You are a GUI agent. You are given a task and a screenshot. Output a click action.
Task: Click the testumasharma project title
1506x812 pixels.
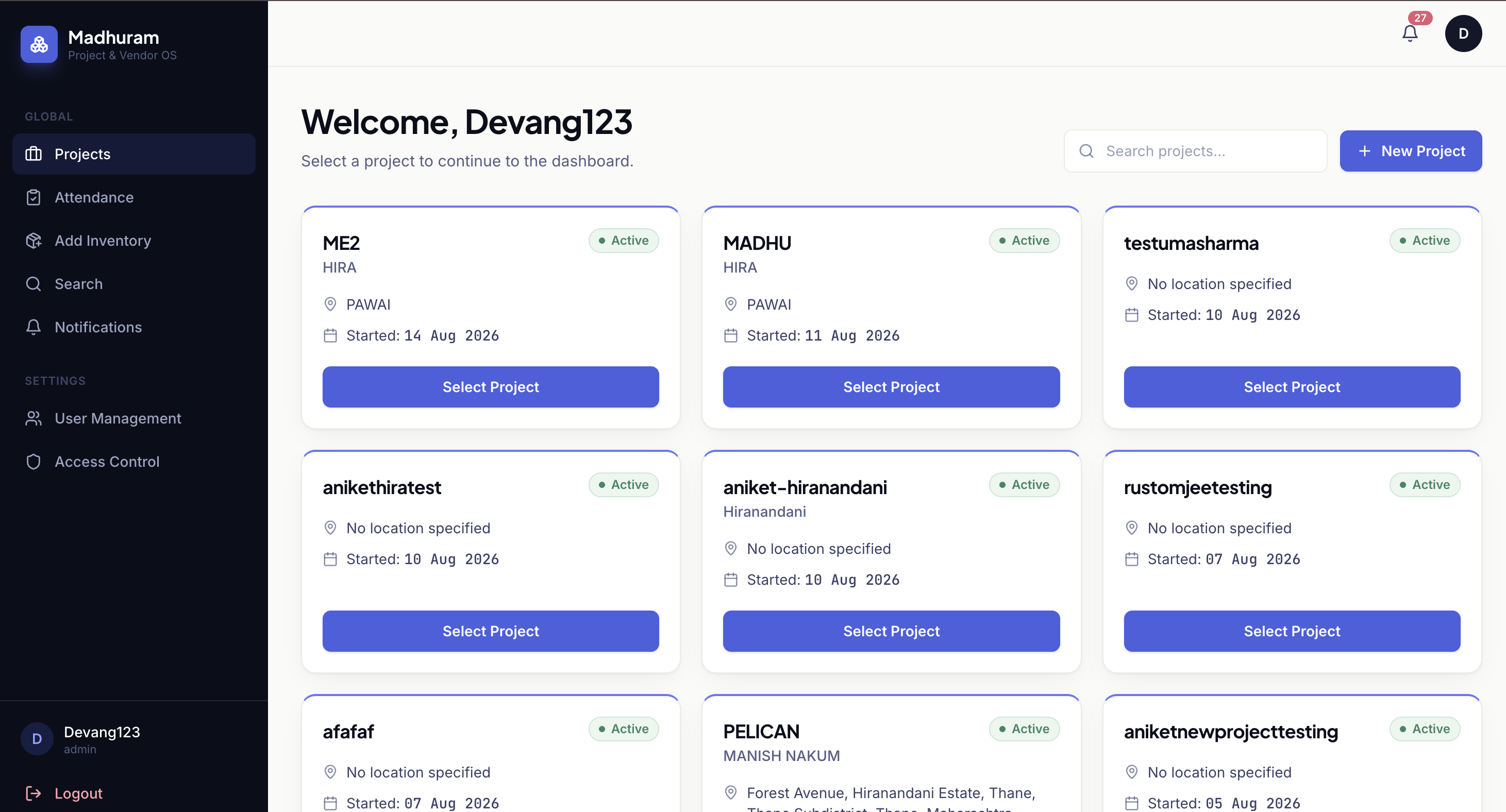pos(1191,243)
